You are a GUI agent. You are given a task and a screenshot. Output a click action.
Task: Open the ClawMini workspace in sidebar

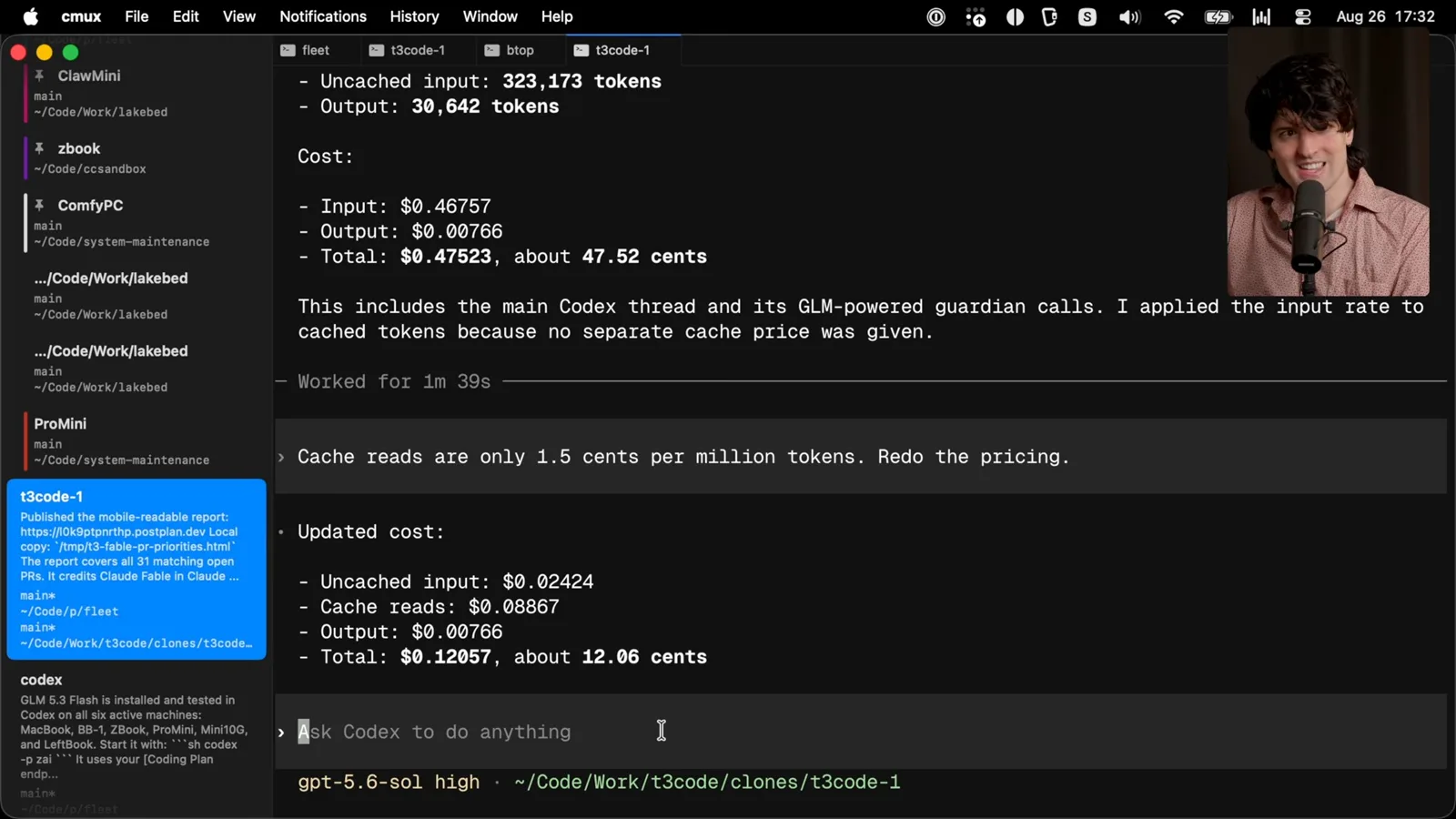click(x=136, y=93)
